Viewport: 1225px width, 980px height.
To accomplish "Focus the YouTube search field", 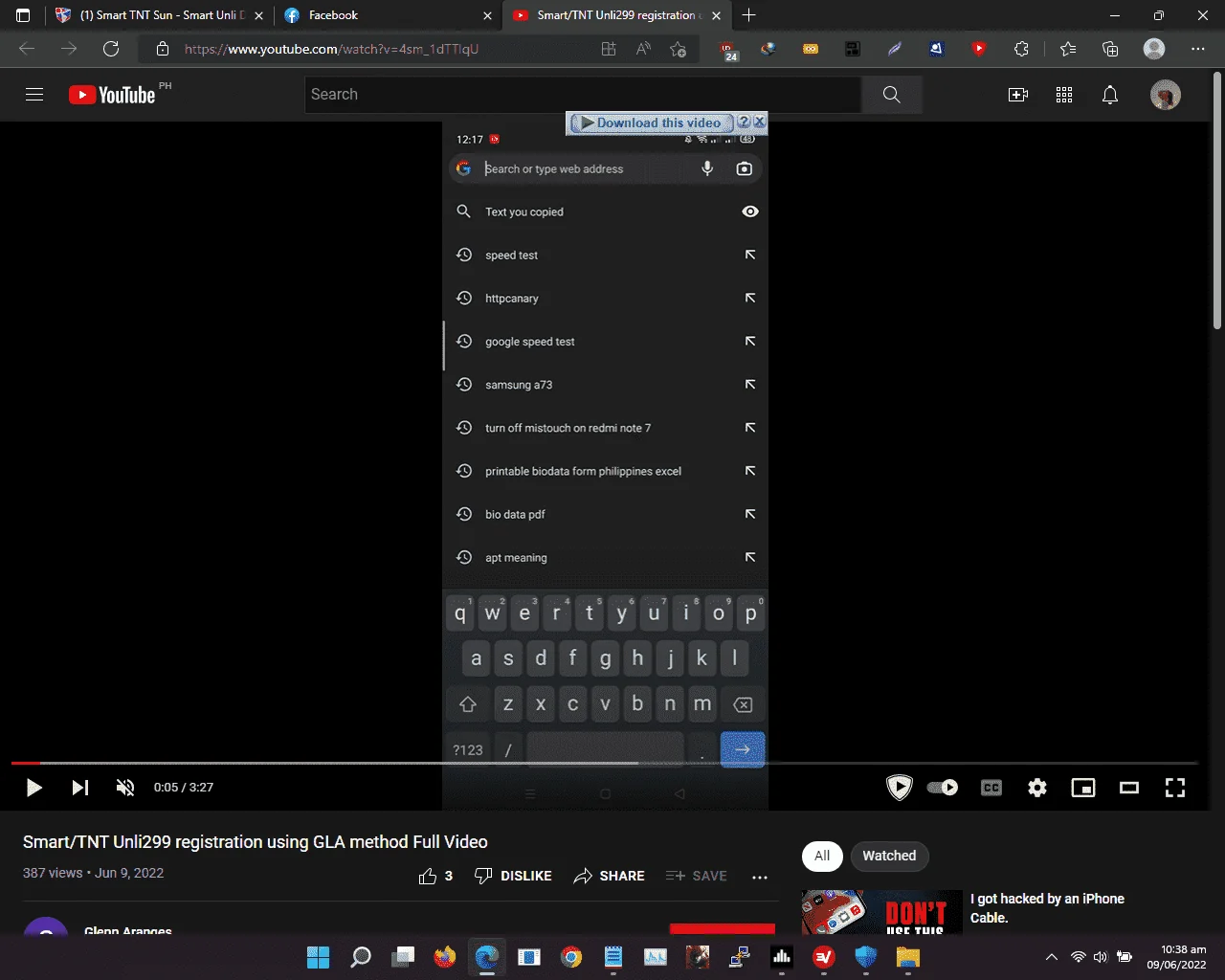I will [x=584, y=95].
